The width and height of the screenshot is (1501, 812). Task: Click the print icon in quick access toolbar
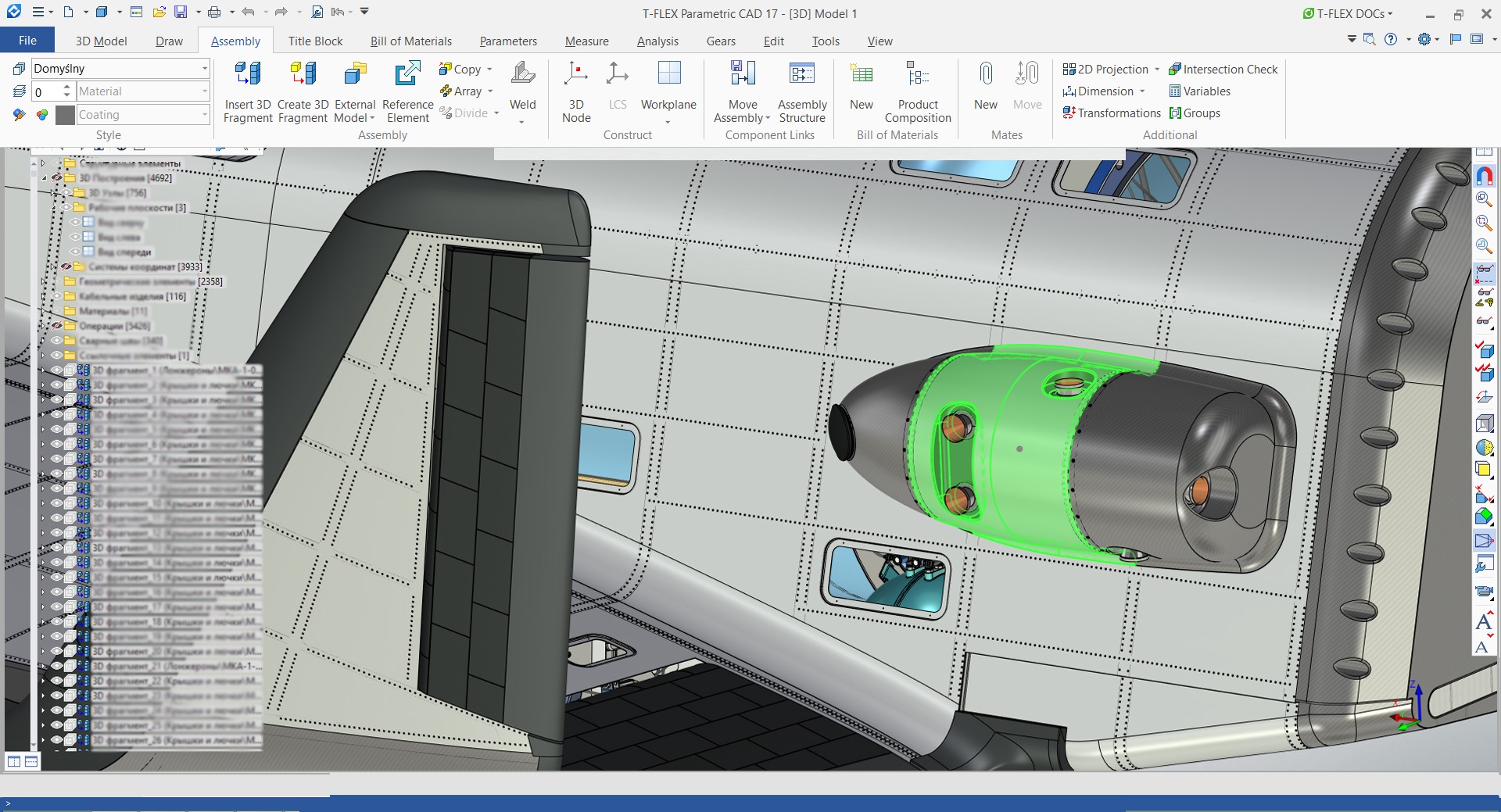[x=214, y=13]
